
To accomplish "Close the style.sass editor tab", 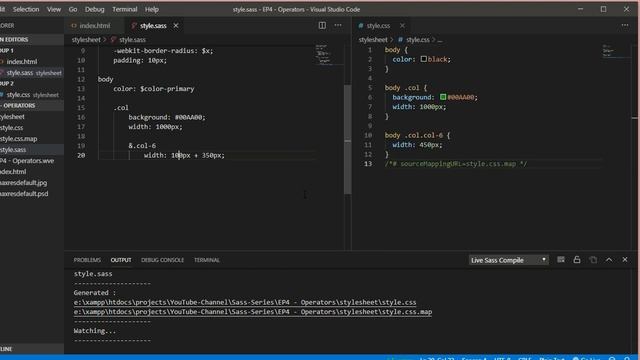I will [x=176, y=25].
